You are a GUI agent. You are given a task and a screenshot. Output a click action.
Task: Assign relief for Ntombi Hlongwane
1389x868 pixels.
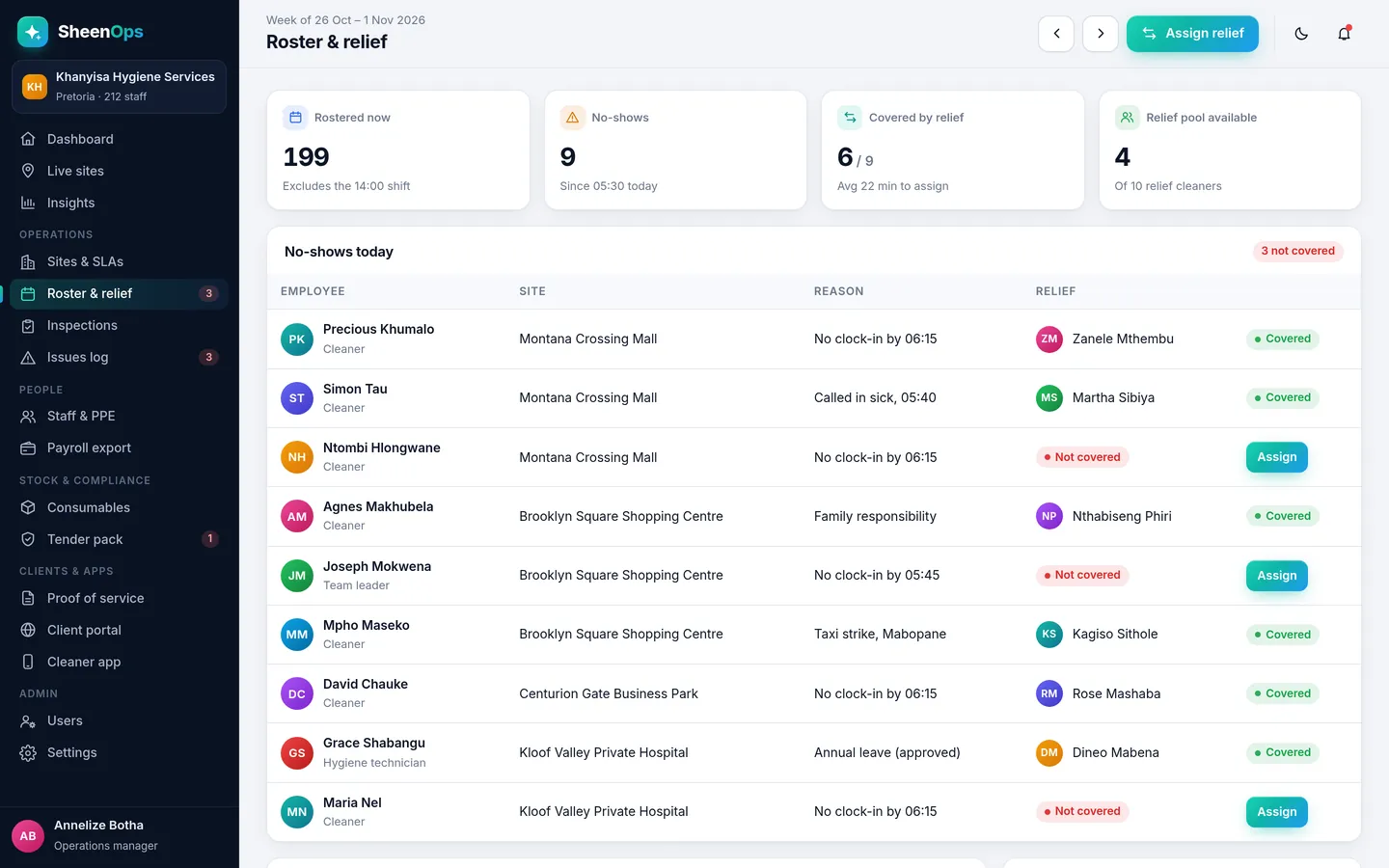click(x=1276, y=457)
